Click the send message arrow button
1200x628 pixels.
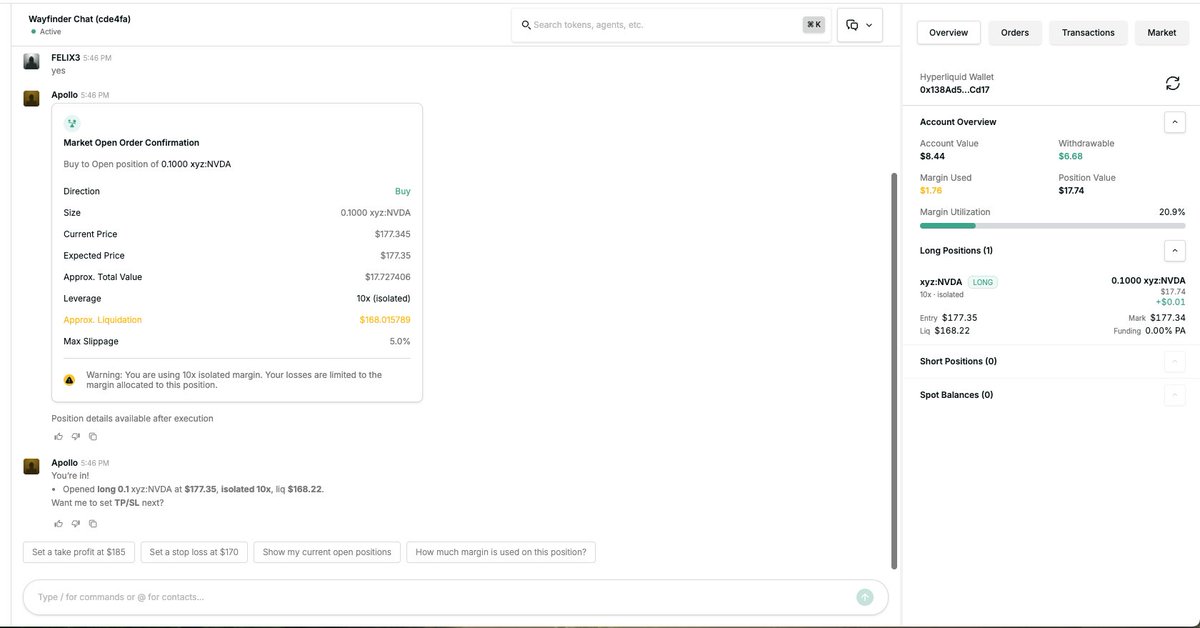(x=865, y=597)
